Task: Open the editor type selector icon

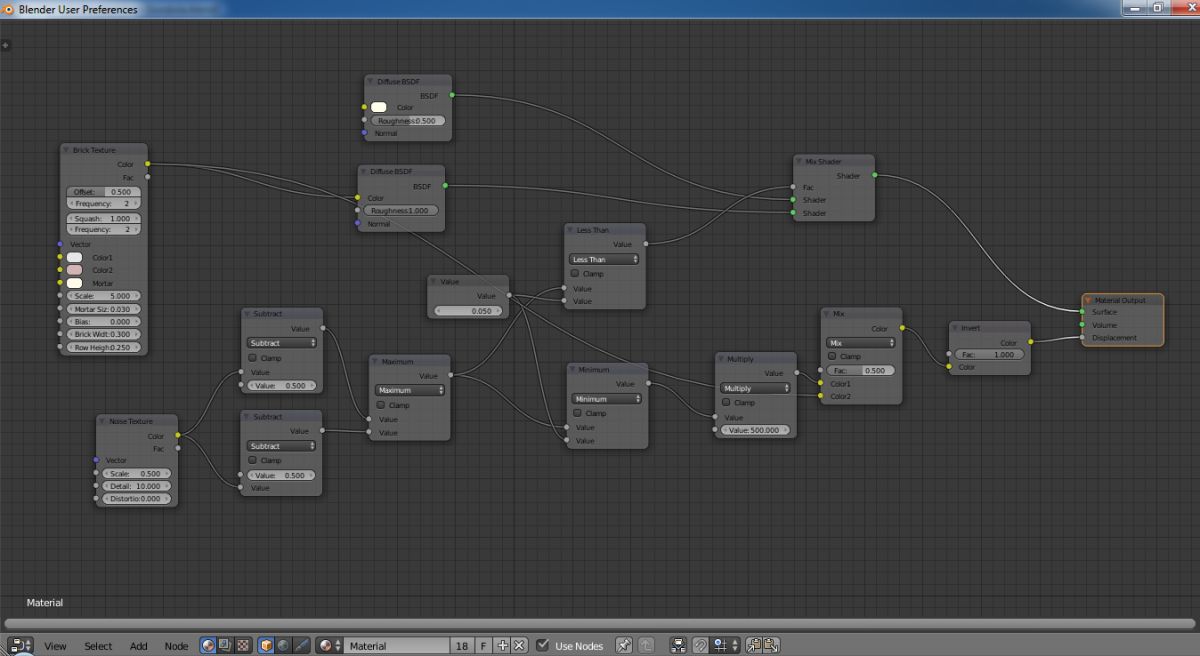Action: click(20, 646)
